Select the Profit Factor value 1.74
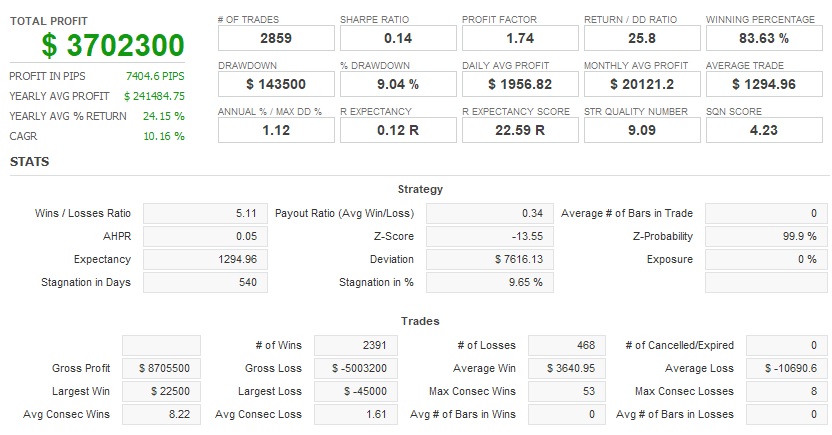Image resolution: width=832 pixels, height=435 pixels. point(519,38)
